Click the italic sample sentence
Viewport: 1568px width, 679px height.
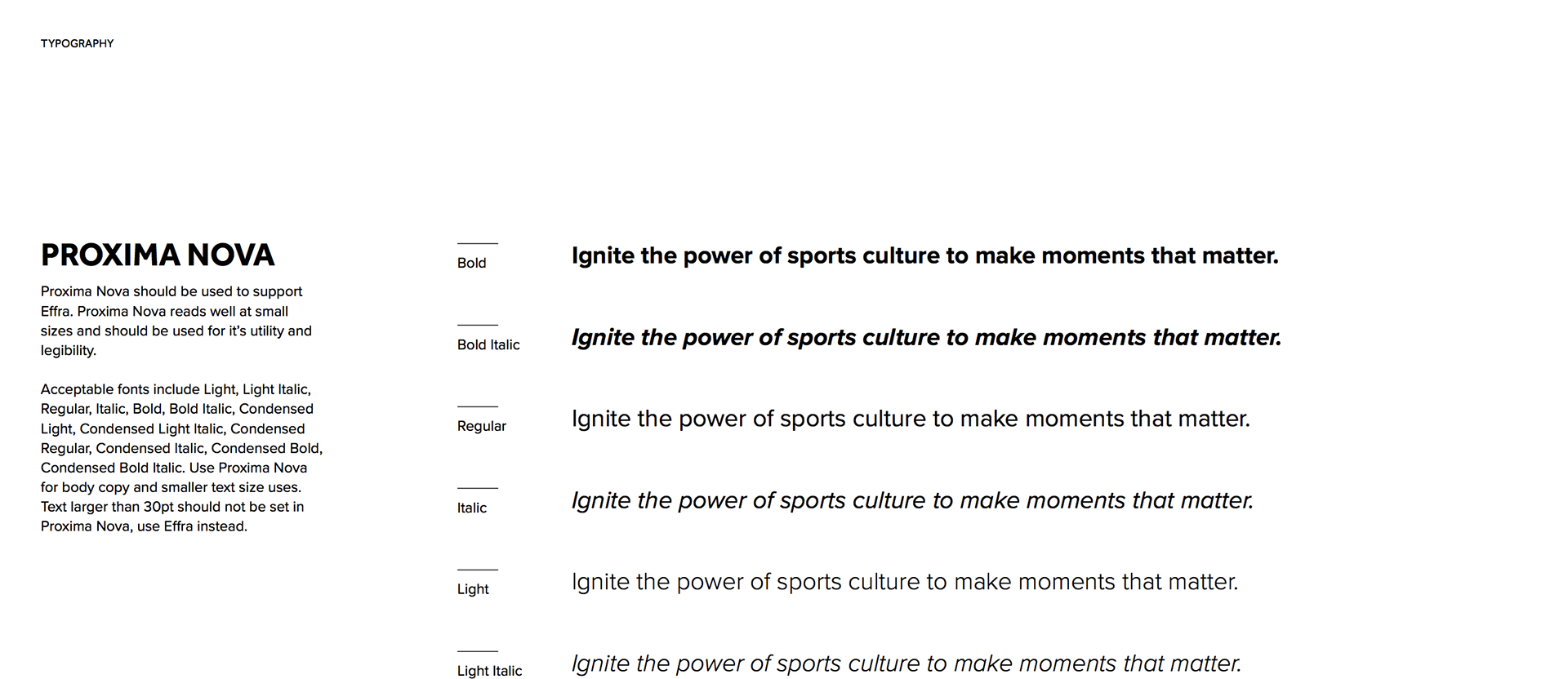pyautogui.click(x=912, y=501)
